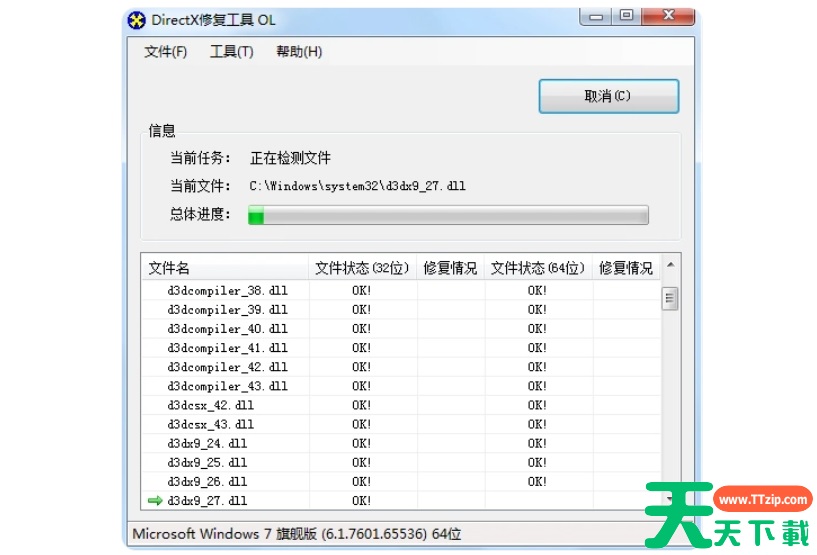Click the first 修复情况 column header

tap(451, 268)
